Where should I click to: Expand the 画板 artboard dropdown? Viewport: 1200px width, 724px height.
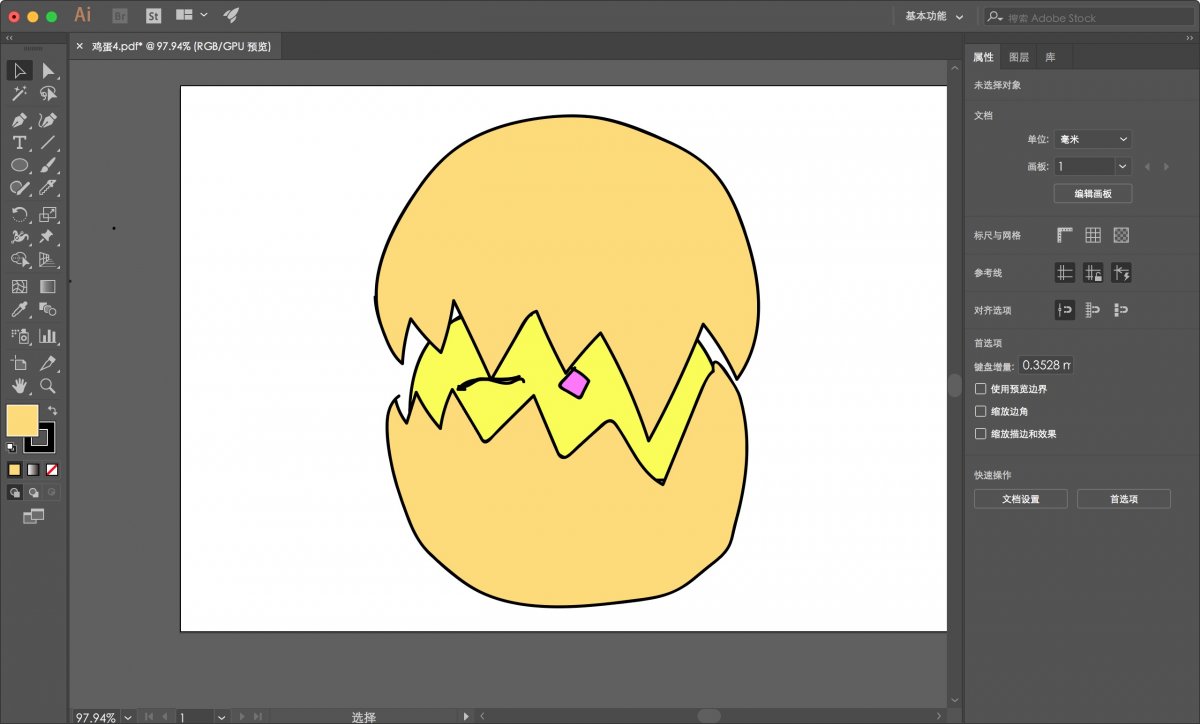point(1122,166)
